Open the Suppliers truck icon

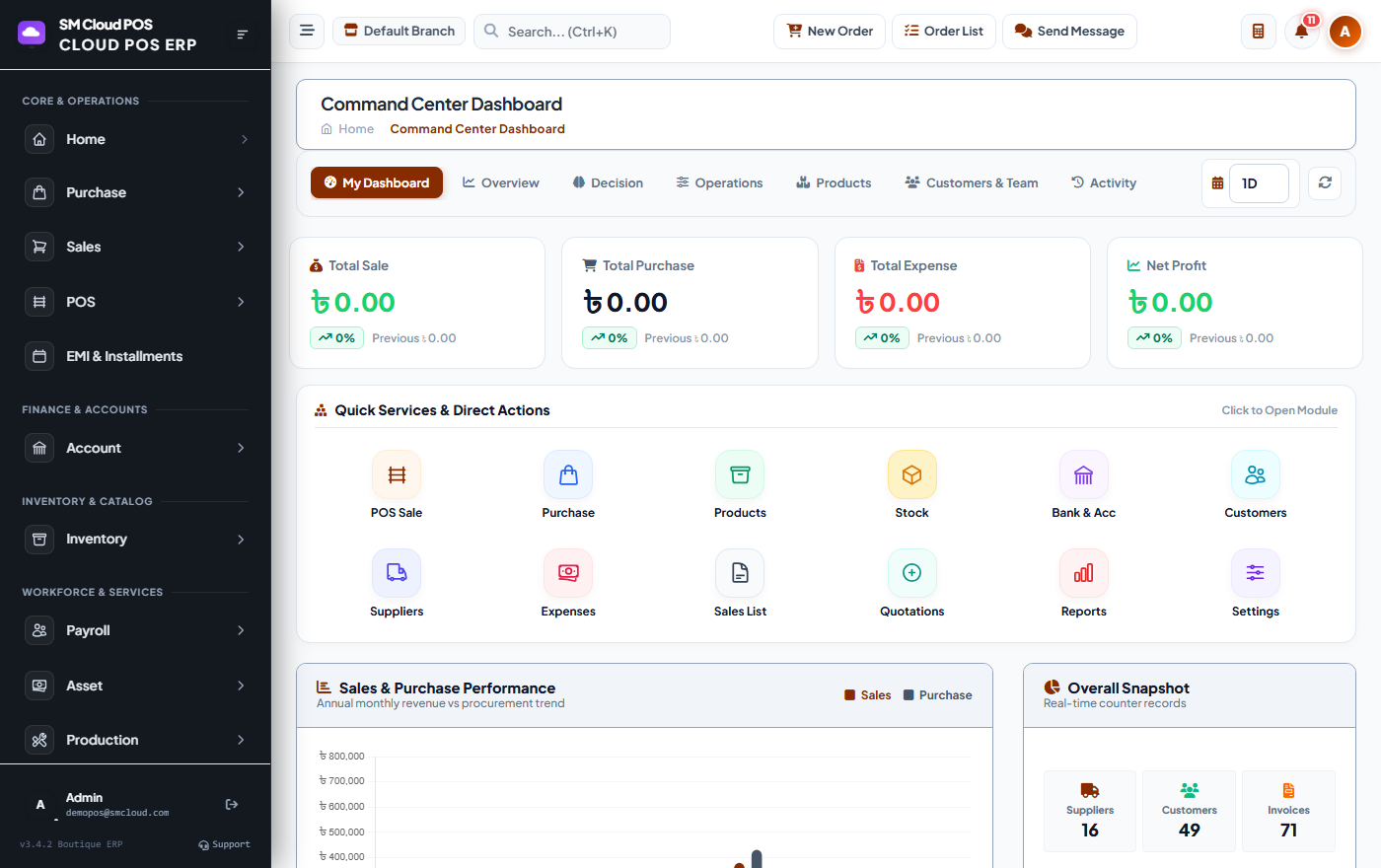pos(397,573)
